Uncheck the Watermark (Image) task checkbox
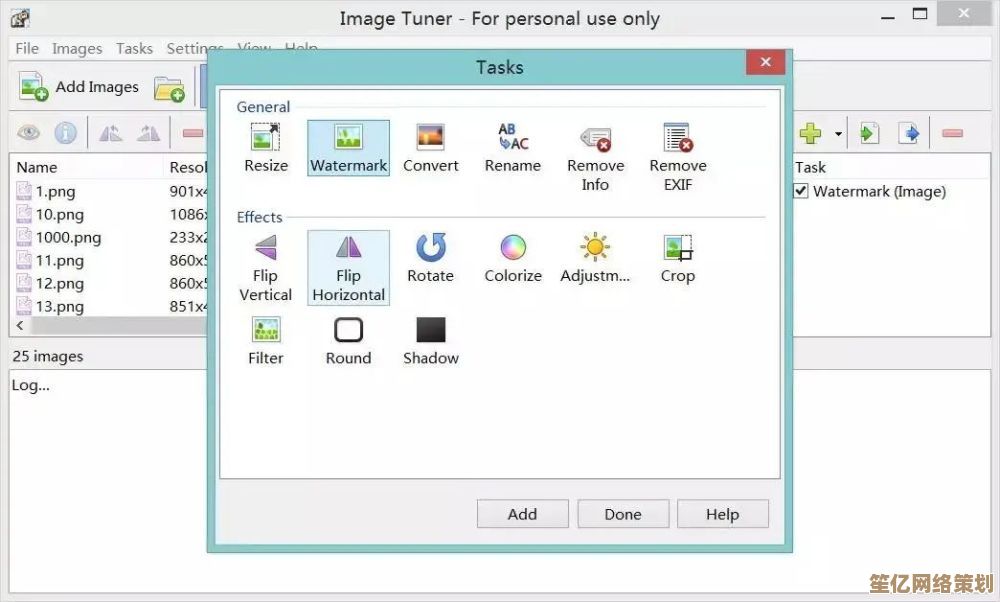1000x602 pixels. click(801, 191)
